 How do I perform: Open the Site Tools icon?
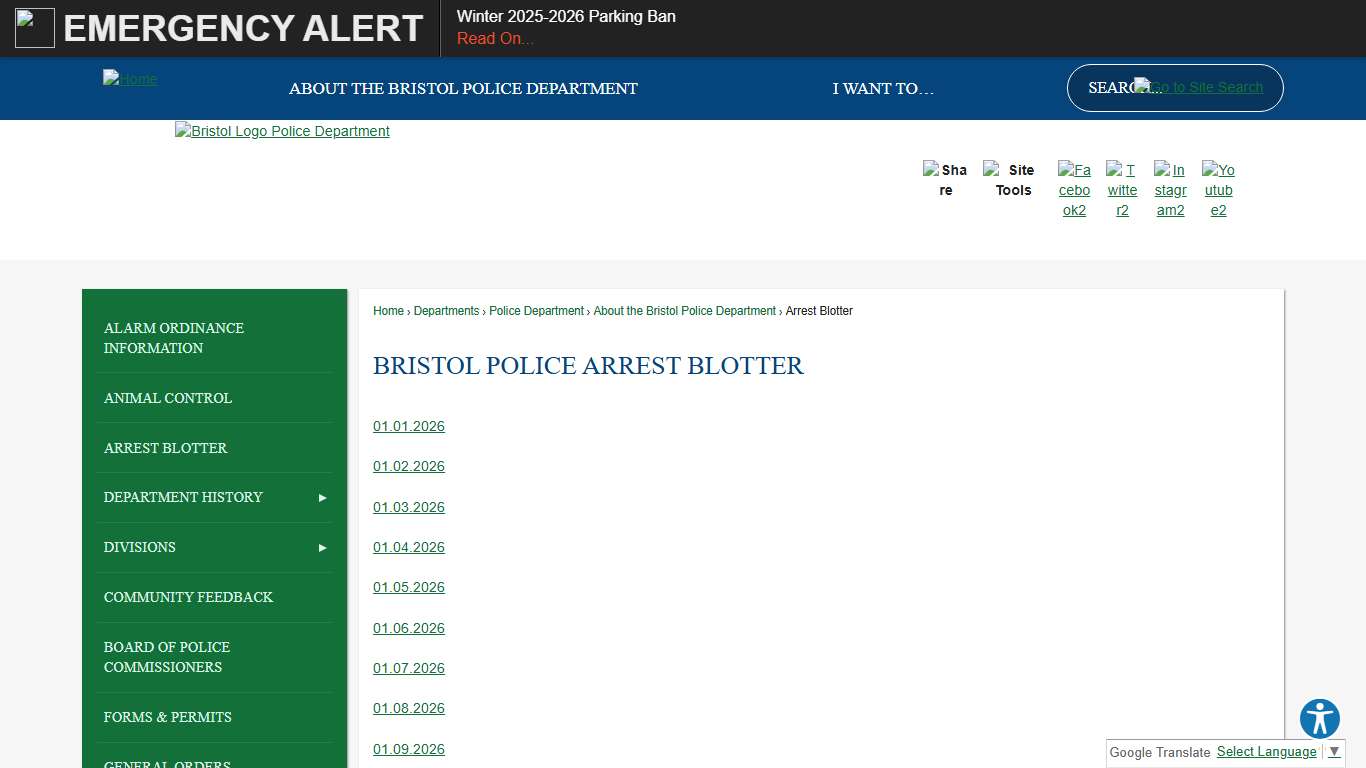1010,180
